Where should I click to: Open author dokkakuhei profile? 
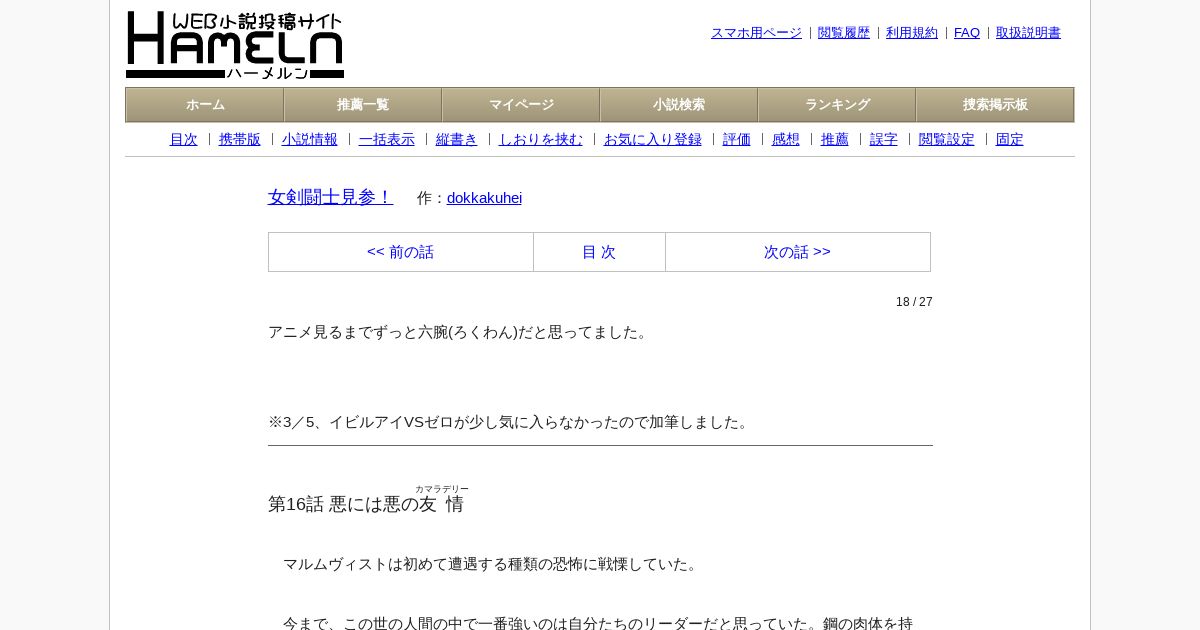point(484,198)
